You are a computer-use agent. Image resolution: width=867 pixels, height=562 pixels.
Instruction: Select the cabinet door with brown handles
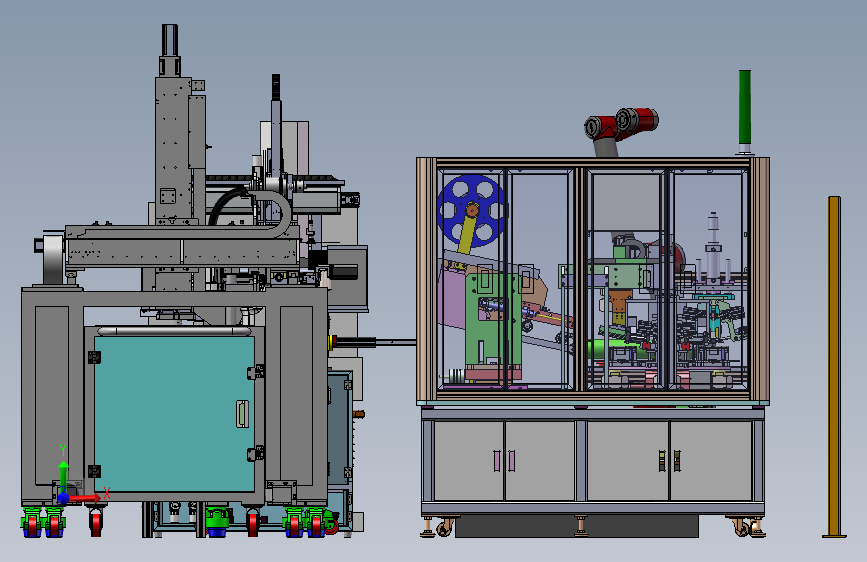(670, 460)
